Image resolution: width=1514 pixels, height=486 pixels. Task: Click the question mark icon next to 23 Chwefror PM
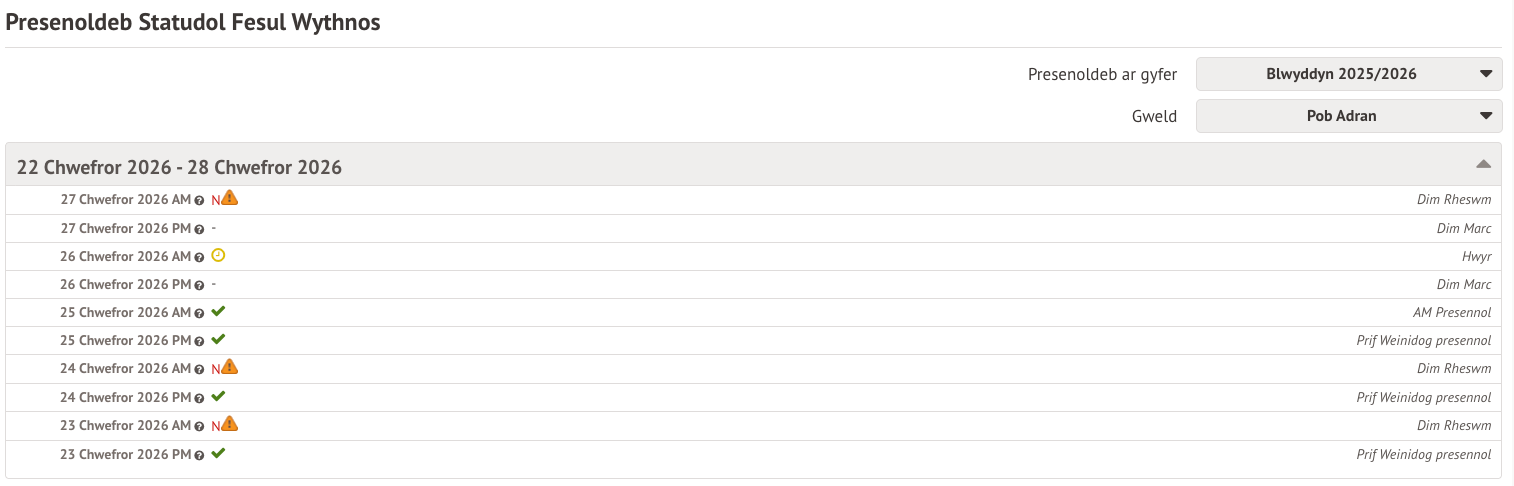tap(200, 455)
